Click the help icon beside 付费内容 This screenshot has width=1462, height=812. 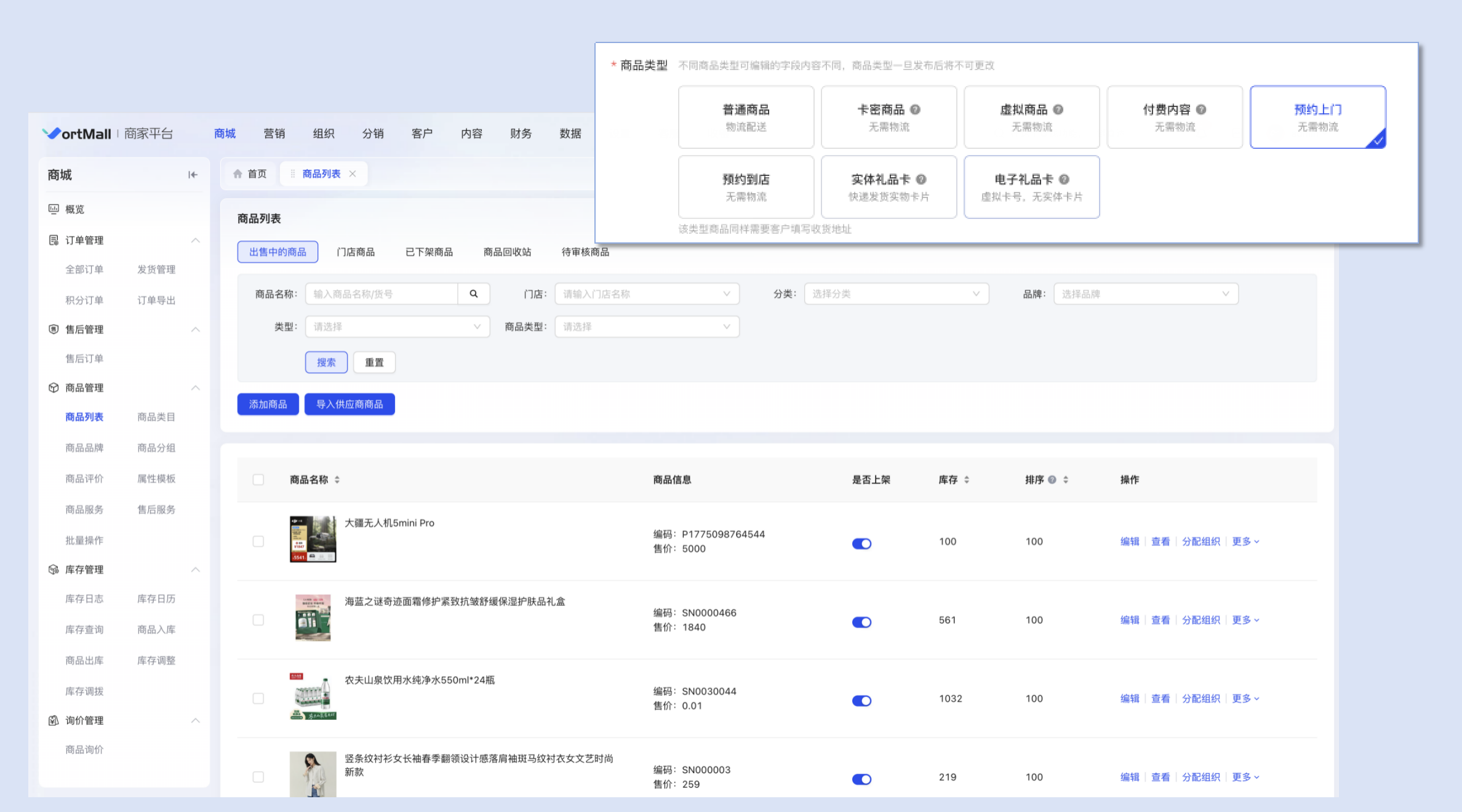pos(1200,109)
